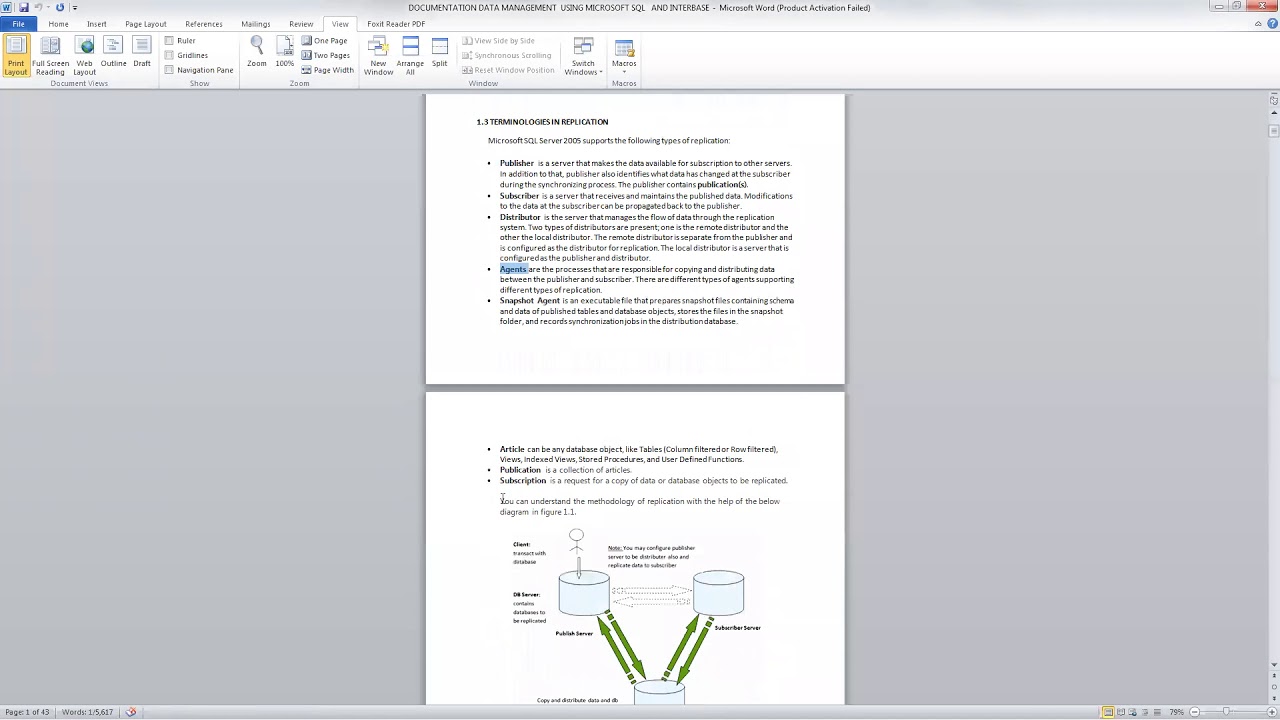This screenshot has width=1280, height=720.
Task: Choose One Page zoom option
Action: [325, 41]
